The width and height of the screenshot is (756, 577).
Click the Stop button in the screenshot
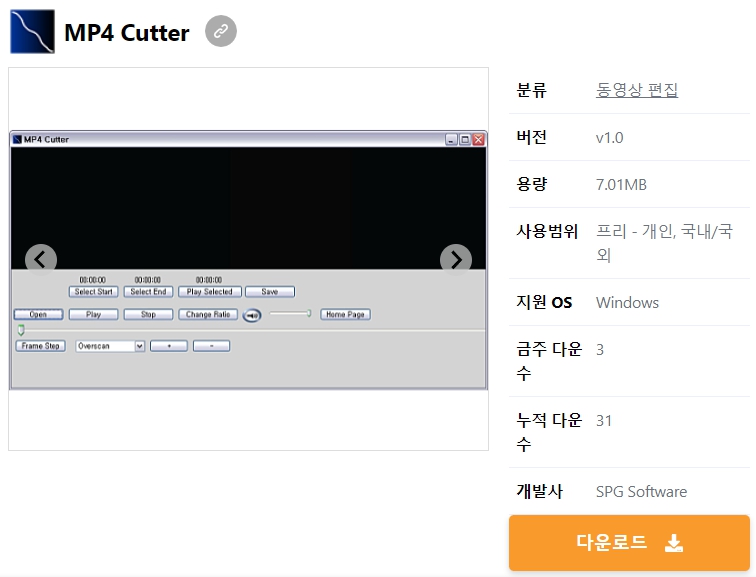coord(148,314)
